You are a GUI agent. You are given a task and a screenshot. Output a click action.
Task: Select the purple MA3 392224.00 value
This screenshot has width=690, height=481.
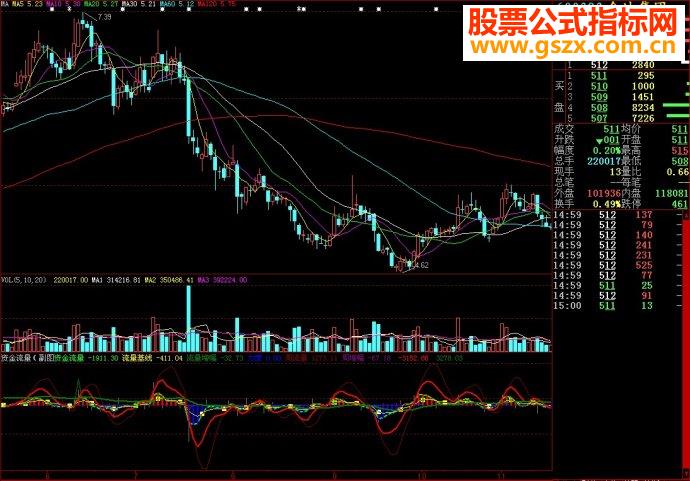coord(222,280)
